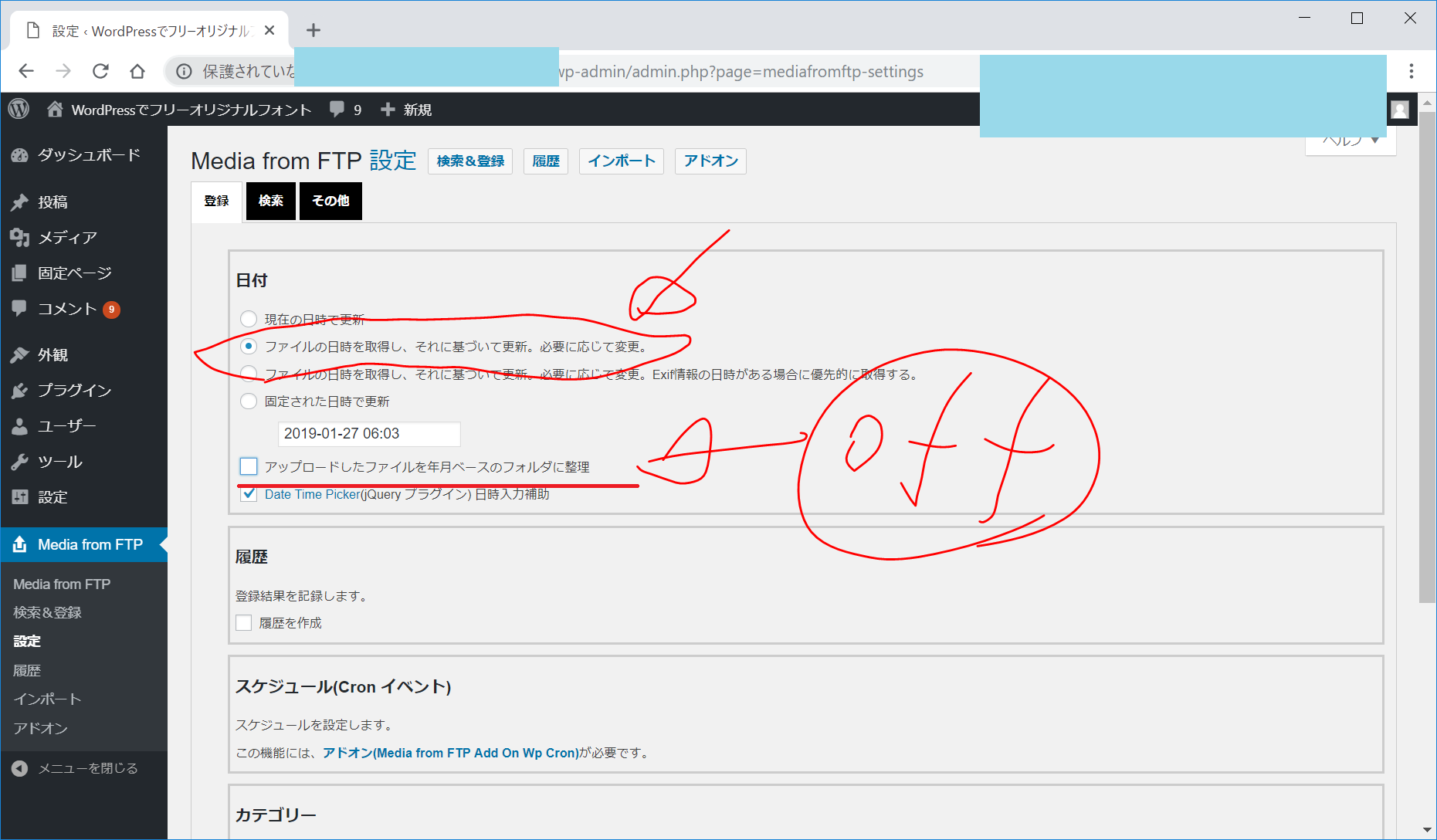Click the browser home icon

137,71
